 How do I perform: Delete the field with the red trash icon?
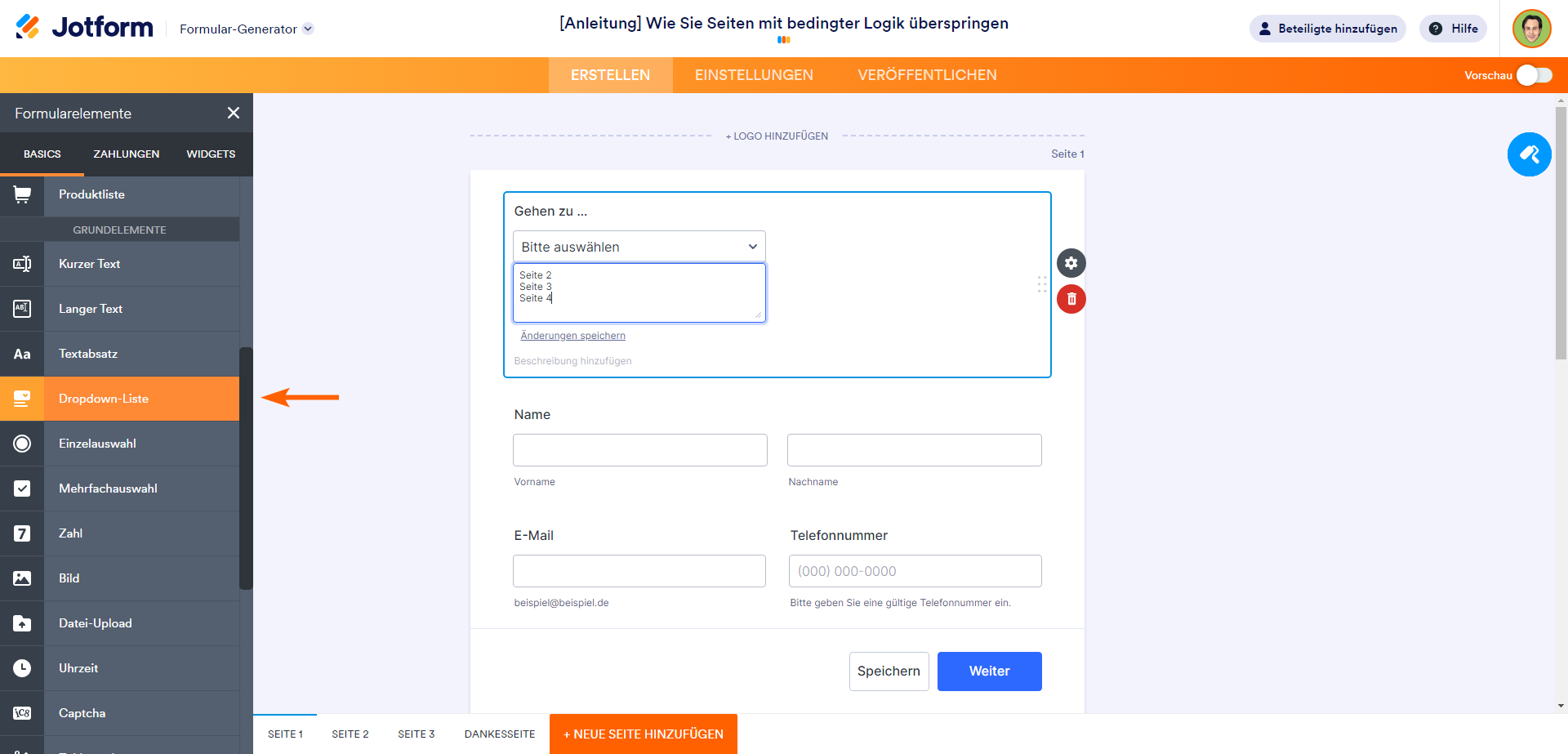(x=1071, y=299)
